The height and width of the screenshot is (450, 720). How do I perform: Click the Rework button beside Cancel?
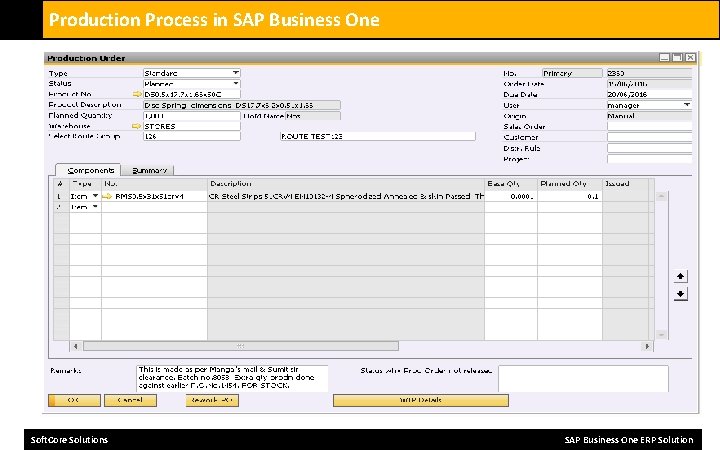pyautogui.click(x=212, y=400)
